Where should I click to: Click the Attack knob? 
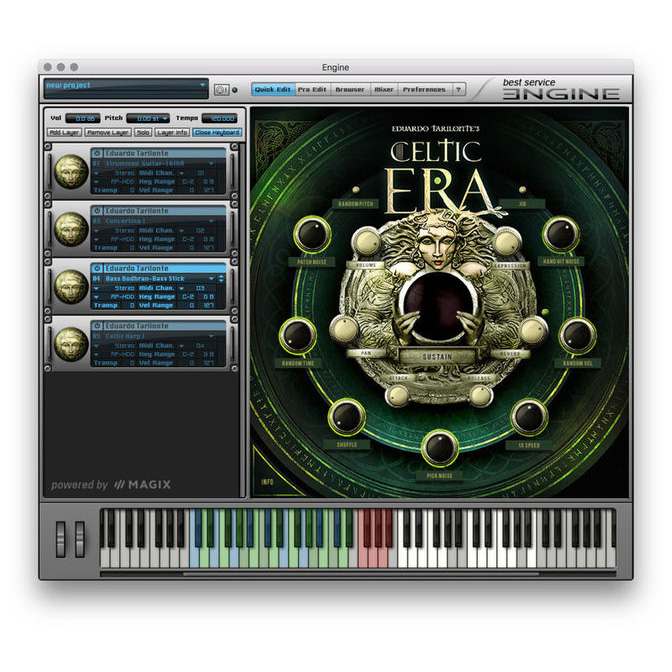click(398, 395)
